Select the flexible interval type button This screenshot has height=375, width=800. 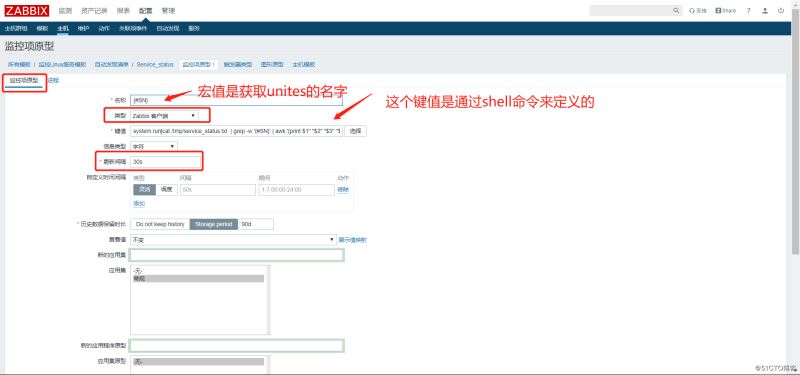click(x=144, y=190)
